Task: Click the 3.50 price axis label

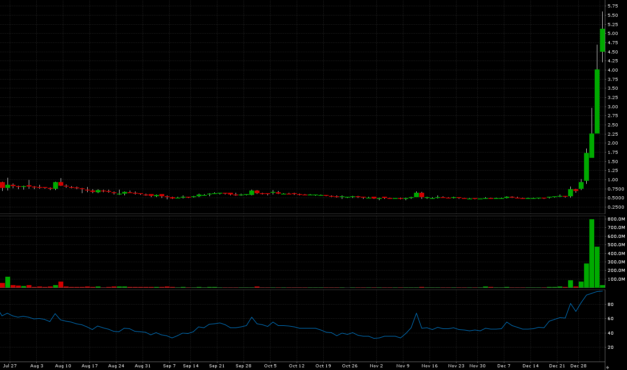Action: pos(613,88)
